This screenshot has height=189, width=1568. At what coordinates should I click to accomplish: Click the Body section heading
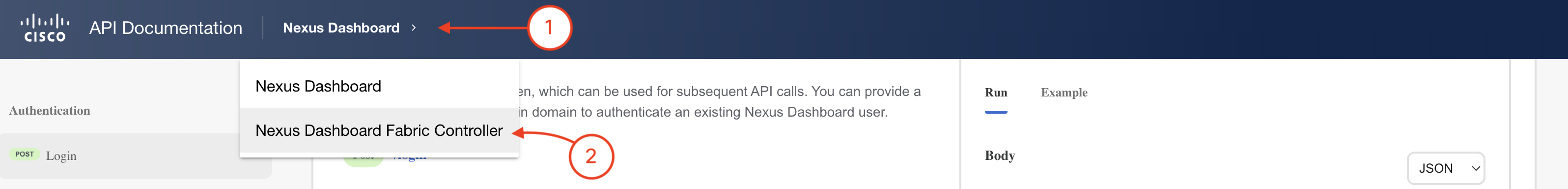(x=1000, y=156)
